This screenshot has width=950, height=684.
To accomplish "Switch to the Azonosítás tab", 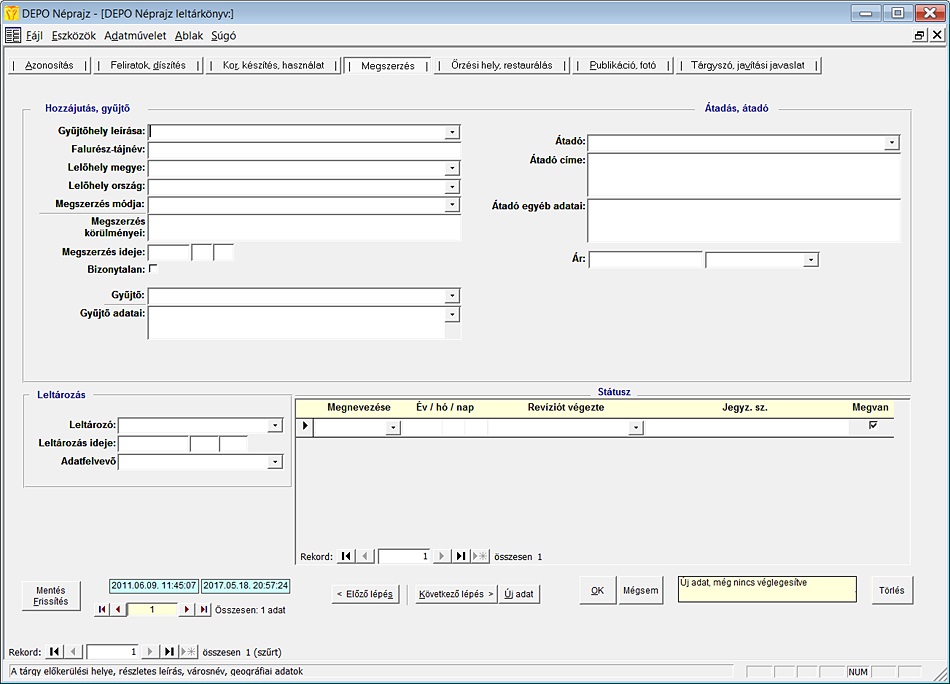I will (x=49, y=65).
